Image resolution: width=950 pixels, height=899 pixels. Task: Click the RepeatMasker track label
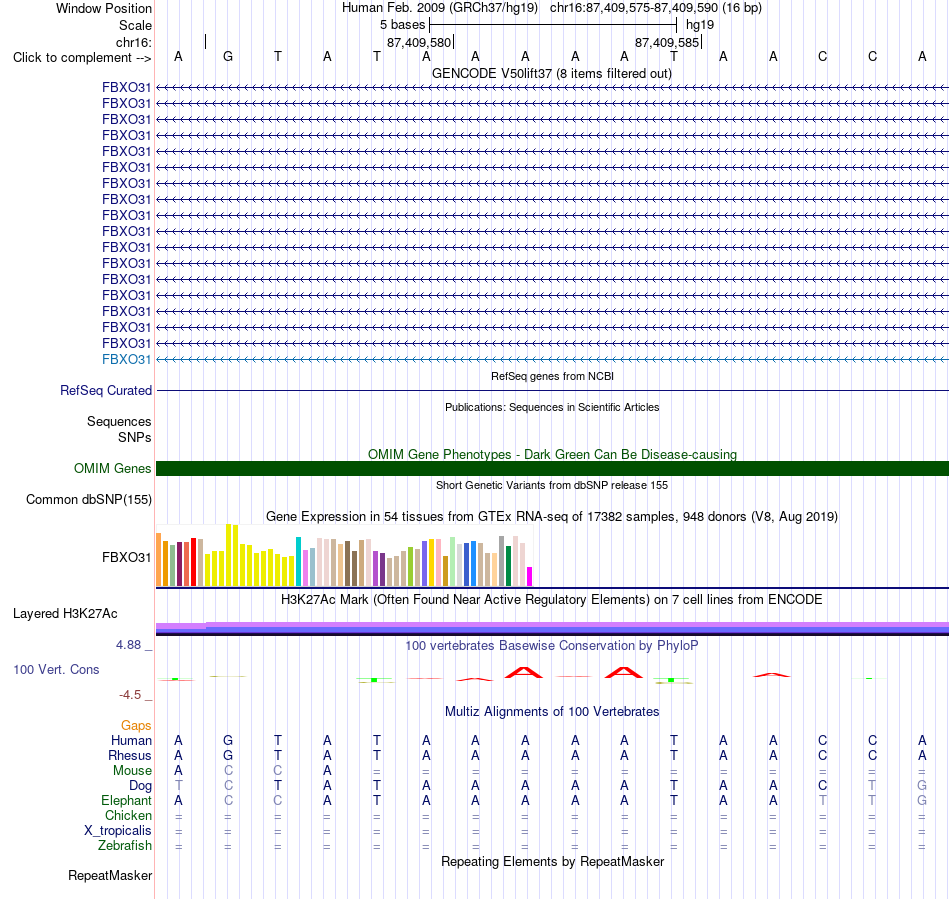(110, 876)
